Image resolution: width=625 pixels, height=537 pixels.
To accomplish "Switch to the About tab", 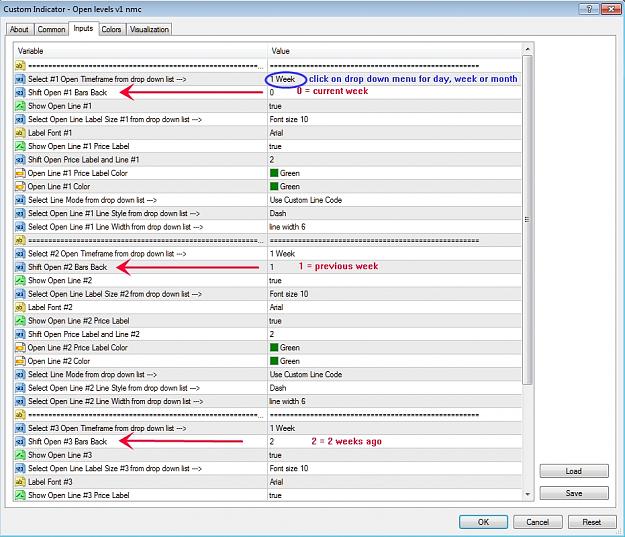I will point(19,30).
